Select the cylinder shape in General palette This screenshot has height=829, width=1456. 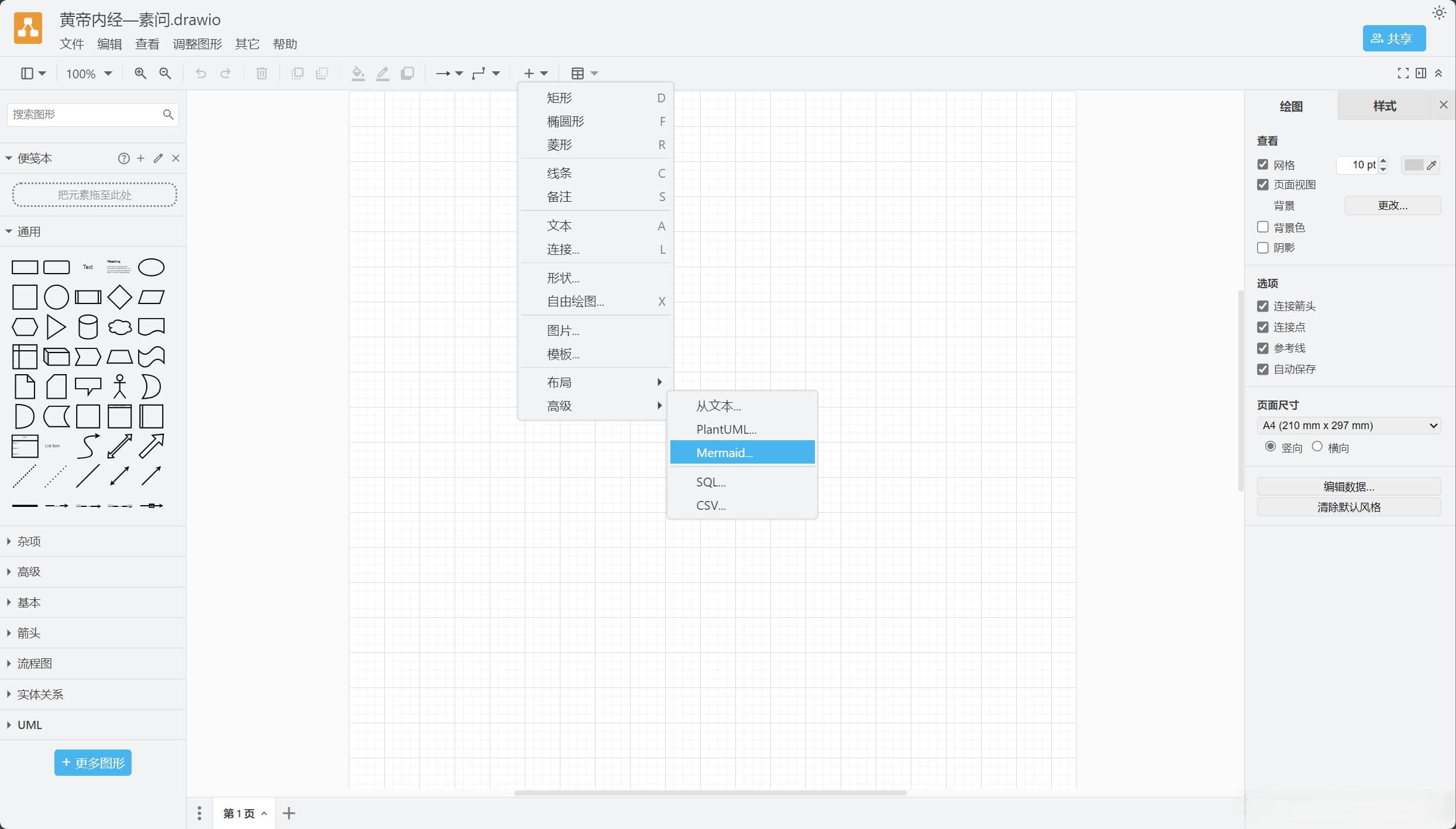[88, 327]
